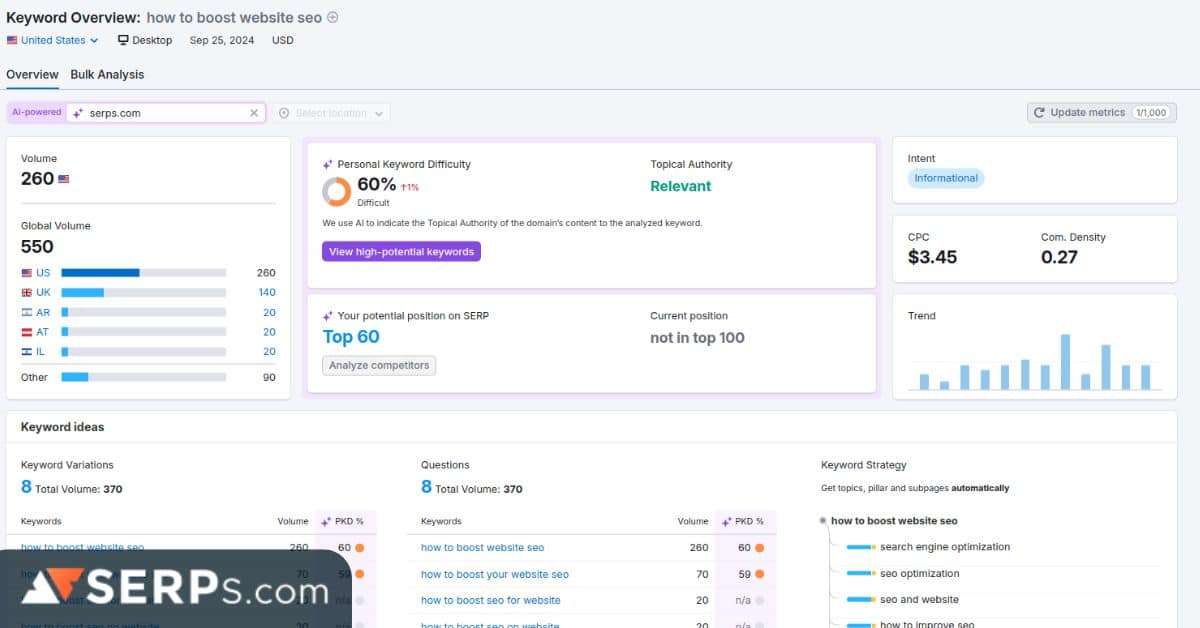
Task: Click the USD currency label
Action: click(x=283, y=40)
